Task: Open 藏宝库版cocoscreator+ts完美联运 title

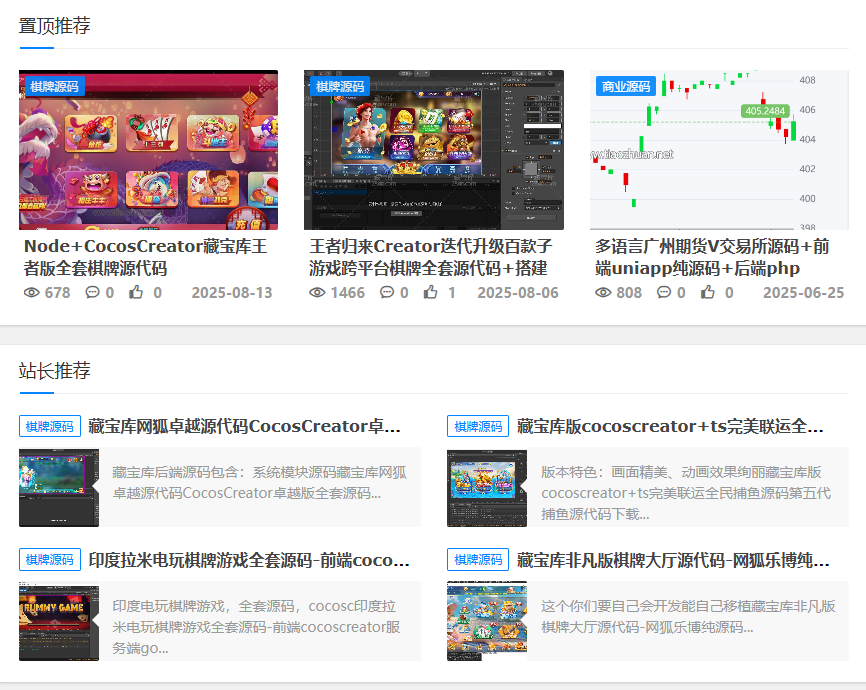Action: (x=670, y=426)
